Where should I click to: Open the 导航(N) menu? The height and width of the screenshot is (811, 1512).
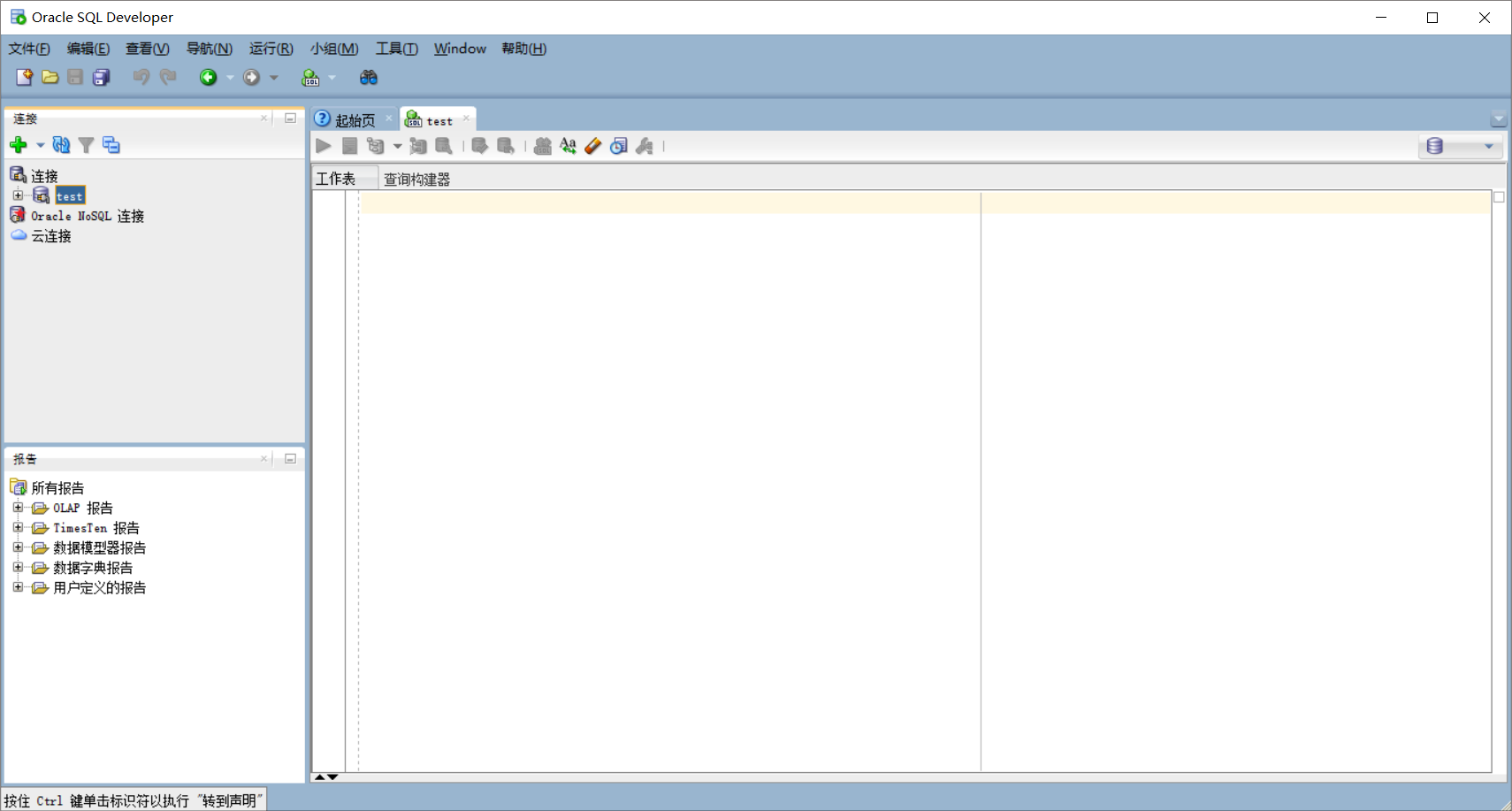click(210, 49)
